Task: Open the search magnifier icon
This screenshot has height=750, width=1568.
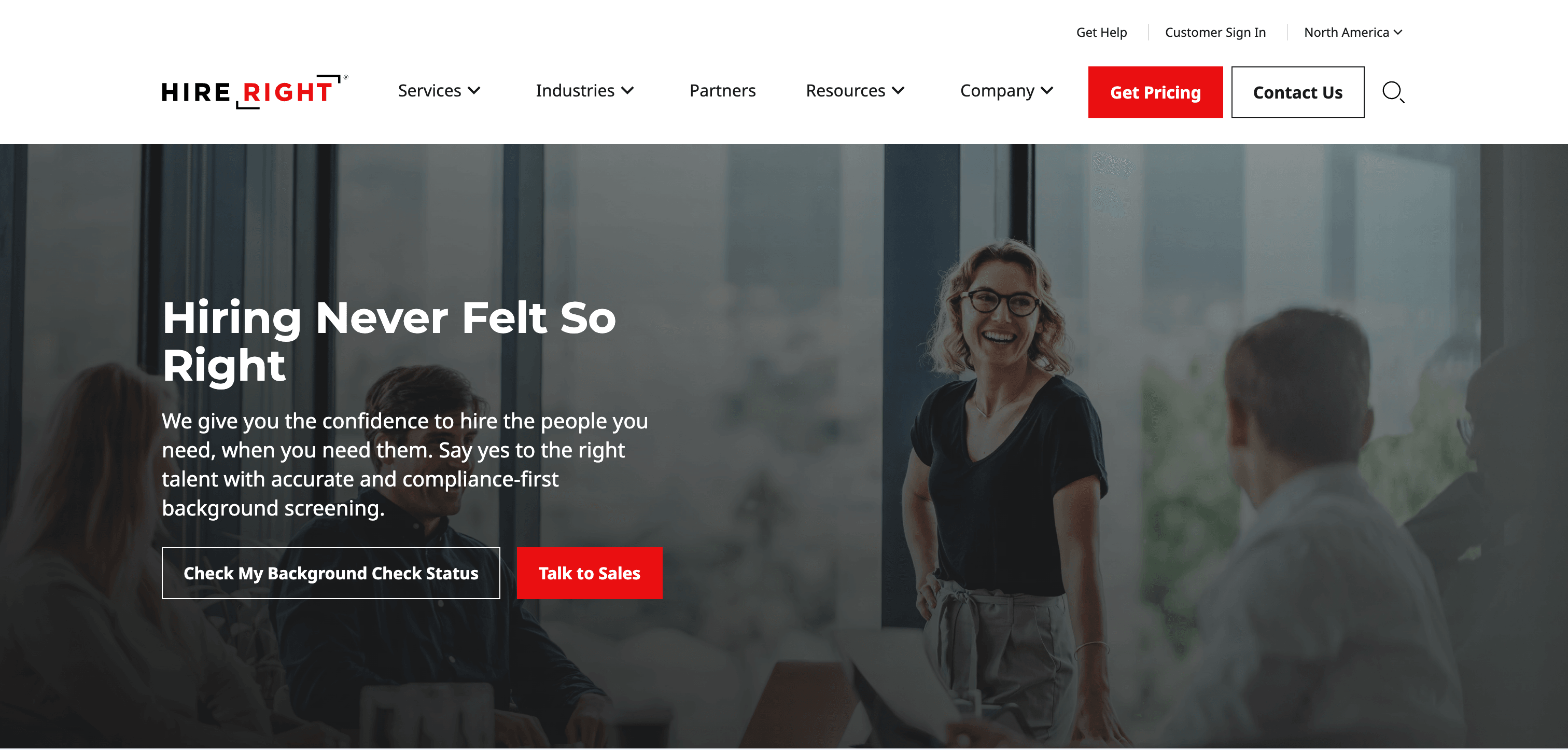Action: tap(1393, 92)
